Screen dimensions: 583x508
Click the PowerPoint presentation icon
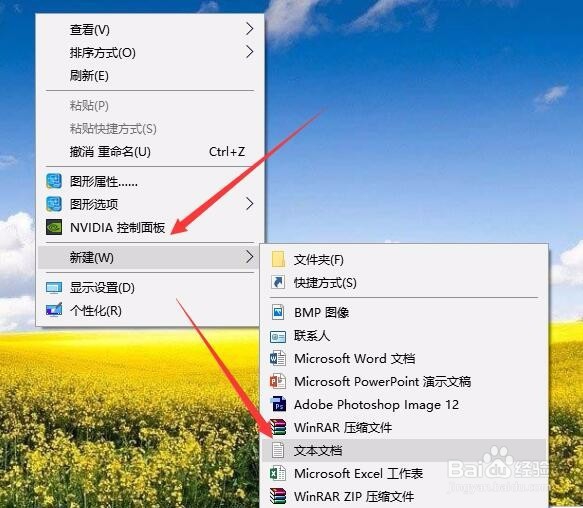pos(278,381)
